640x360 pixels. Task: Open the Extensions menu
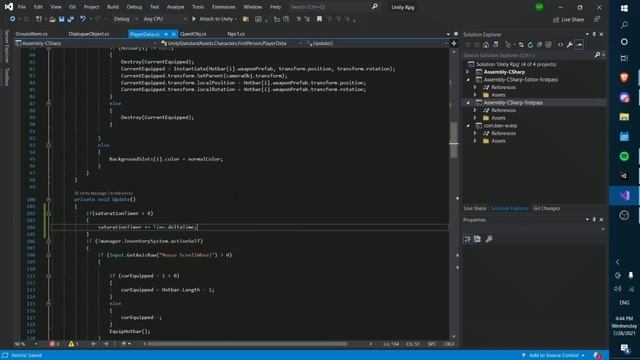(x=224, y=7)
